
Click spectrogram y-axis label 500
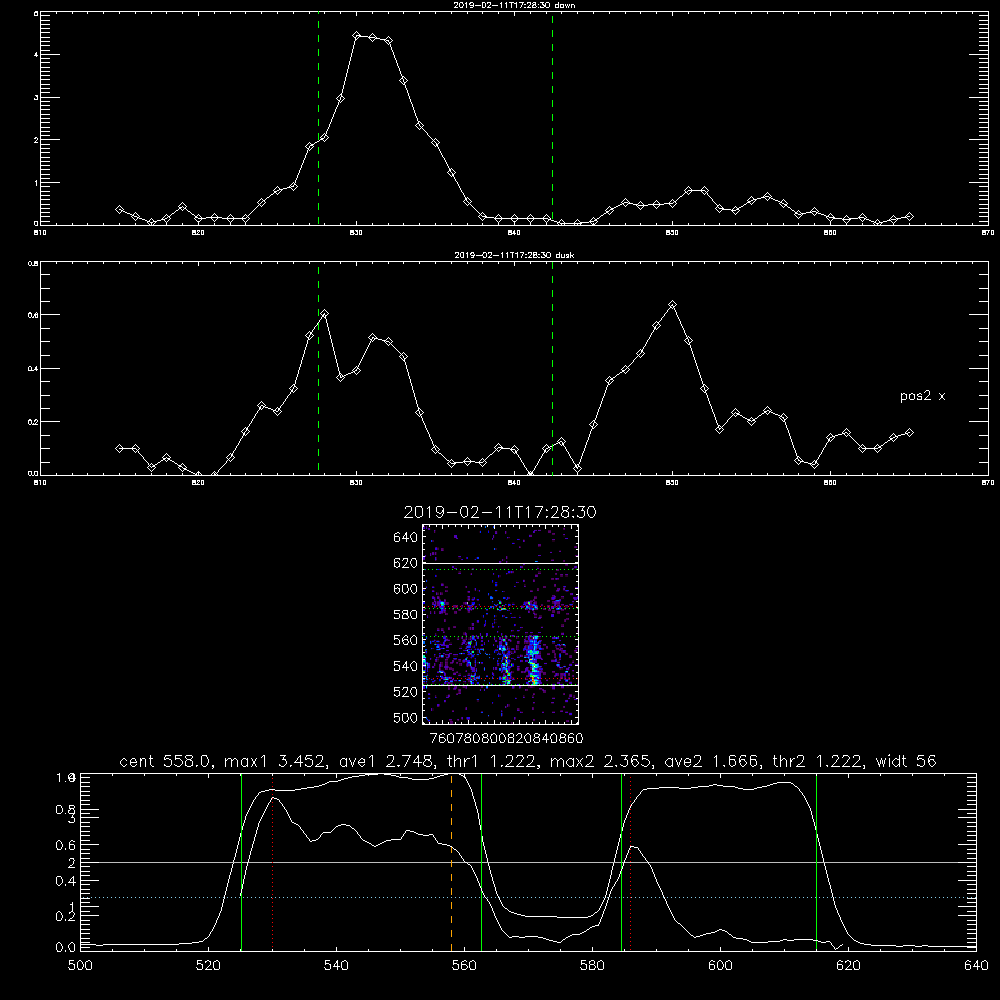(x=406, y=718)
